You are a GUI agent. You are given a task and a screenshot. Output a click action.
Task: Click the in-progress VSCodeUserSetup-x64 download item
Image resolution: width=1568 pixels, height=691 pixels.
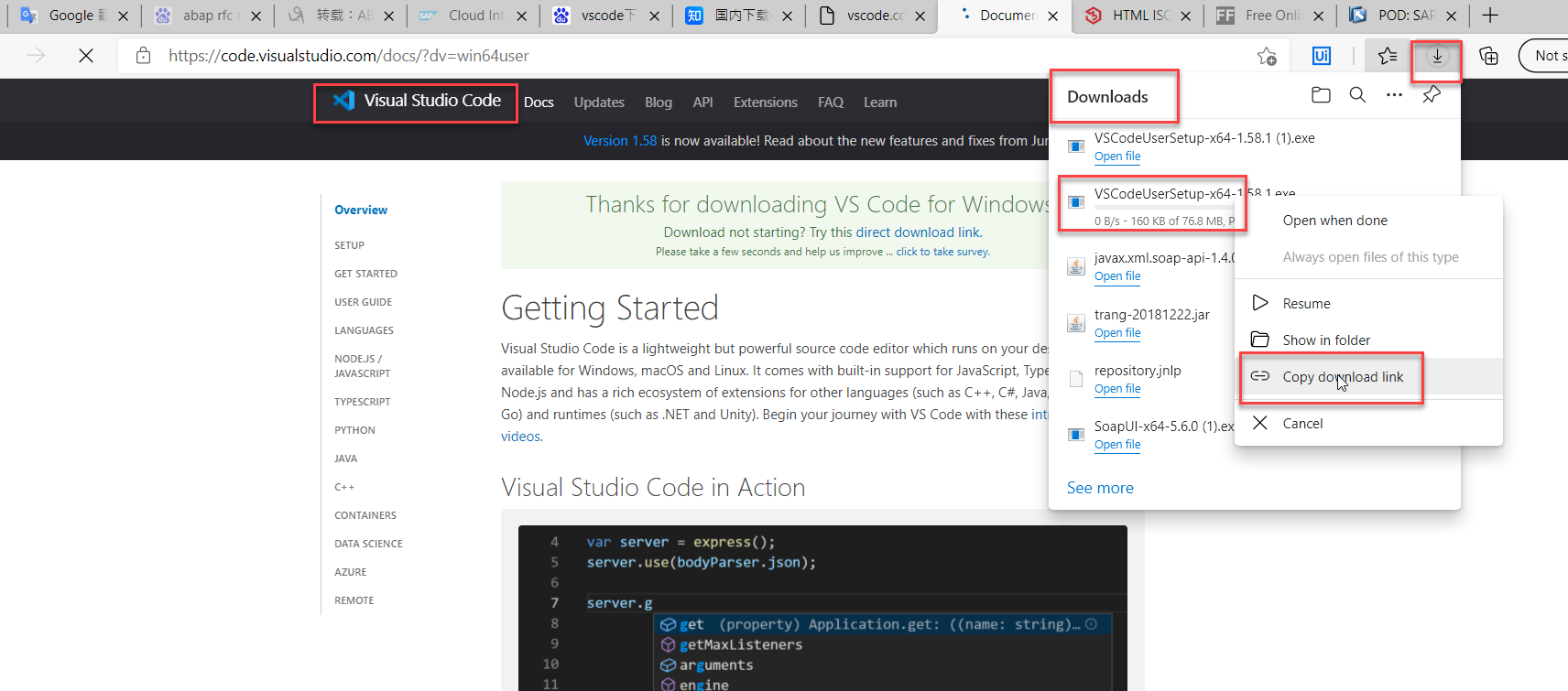1151,206
